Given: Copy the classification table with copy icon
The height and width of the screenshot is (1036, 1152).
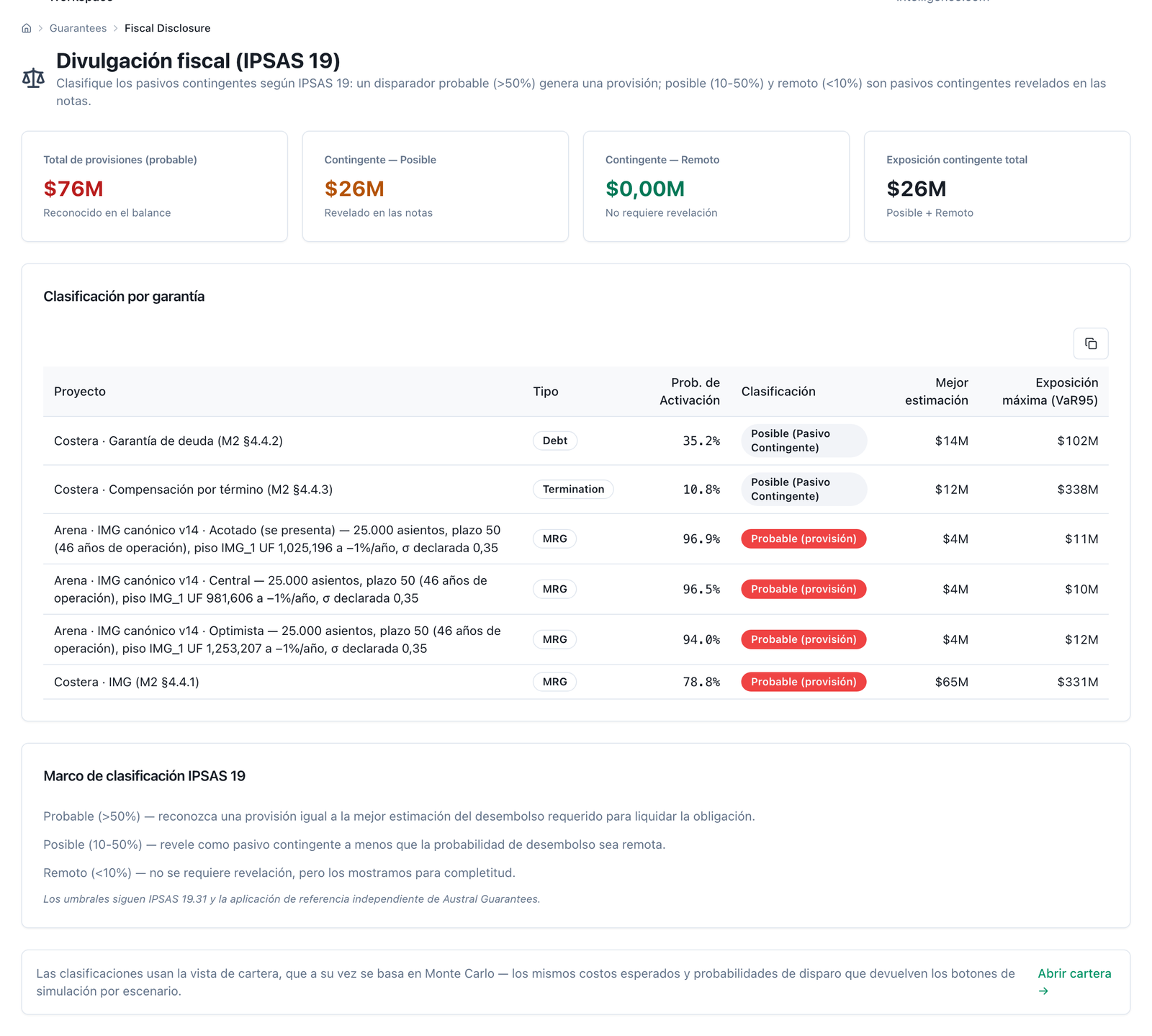Looking at the screenshot, I should click(1091, 343).
